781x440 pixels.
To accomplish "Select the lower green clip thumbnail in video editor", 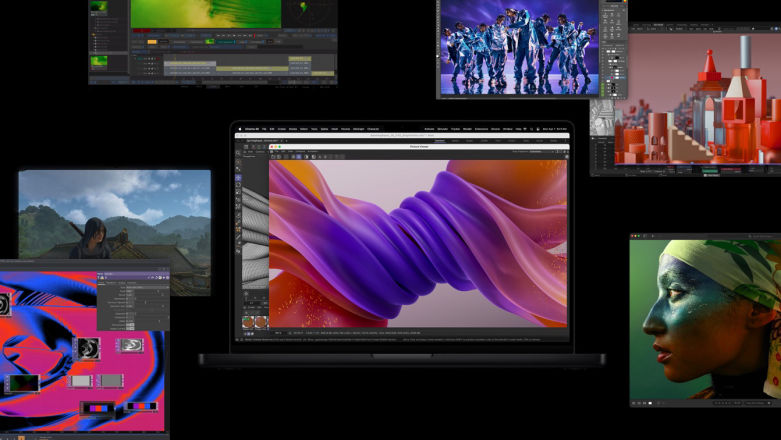I will [99, 61].
